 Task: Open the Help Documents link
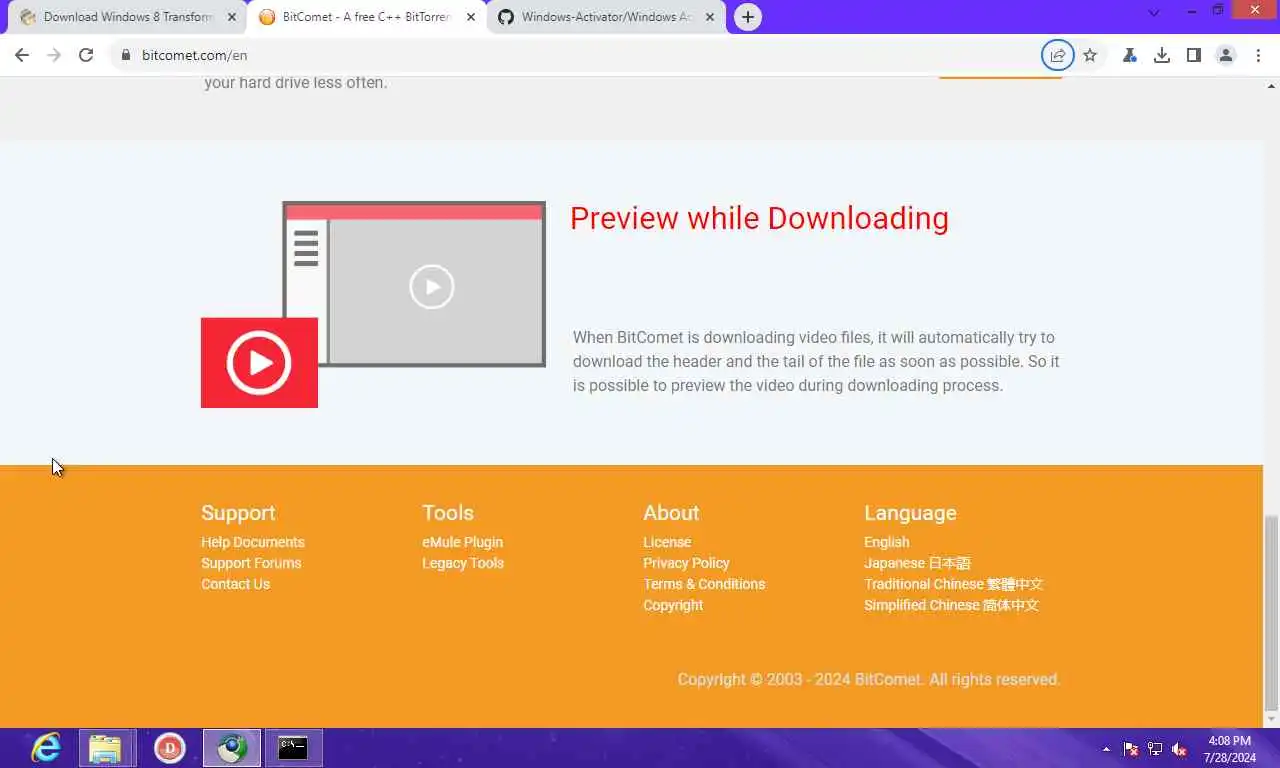tap(252, 542)
